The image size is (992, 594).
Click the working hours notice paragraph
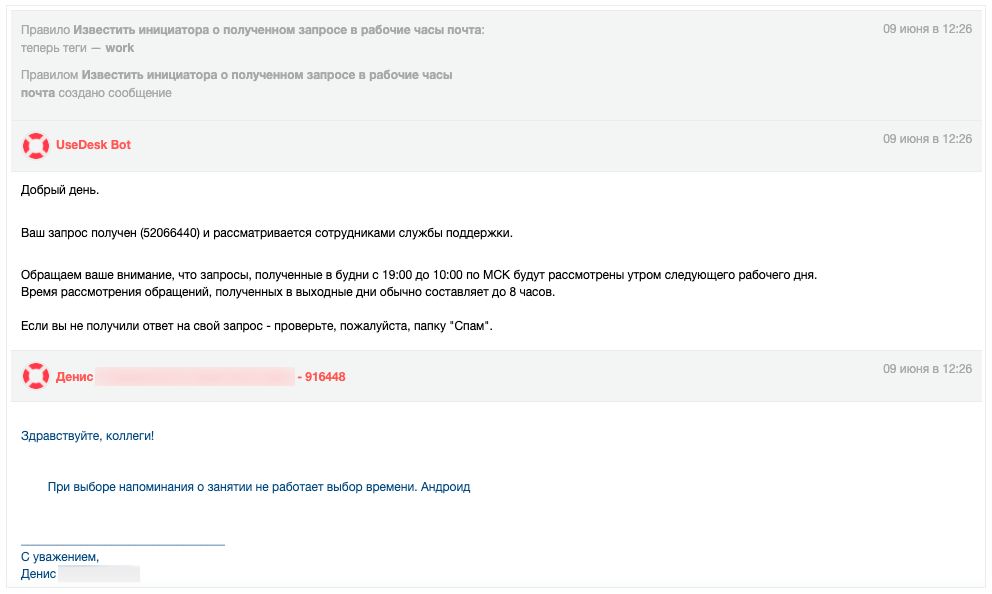tap(419, 275)
